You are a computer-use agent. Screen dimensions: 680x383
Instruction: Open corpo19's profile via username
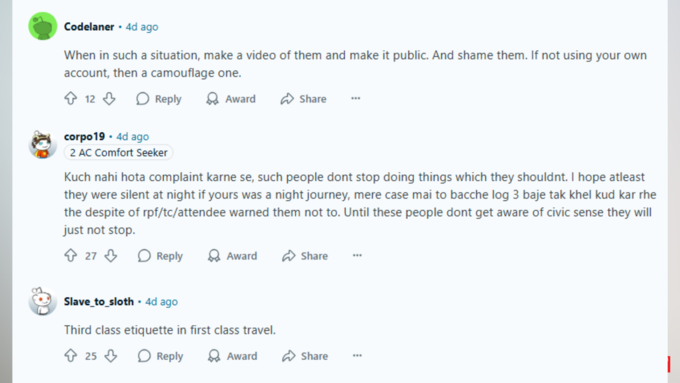(85, 137)
